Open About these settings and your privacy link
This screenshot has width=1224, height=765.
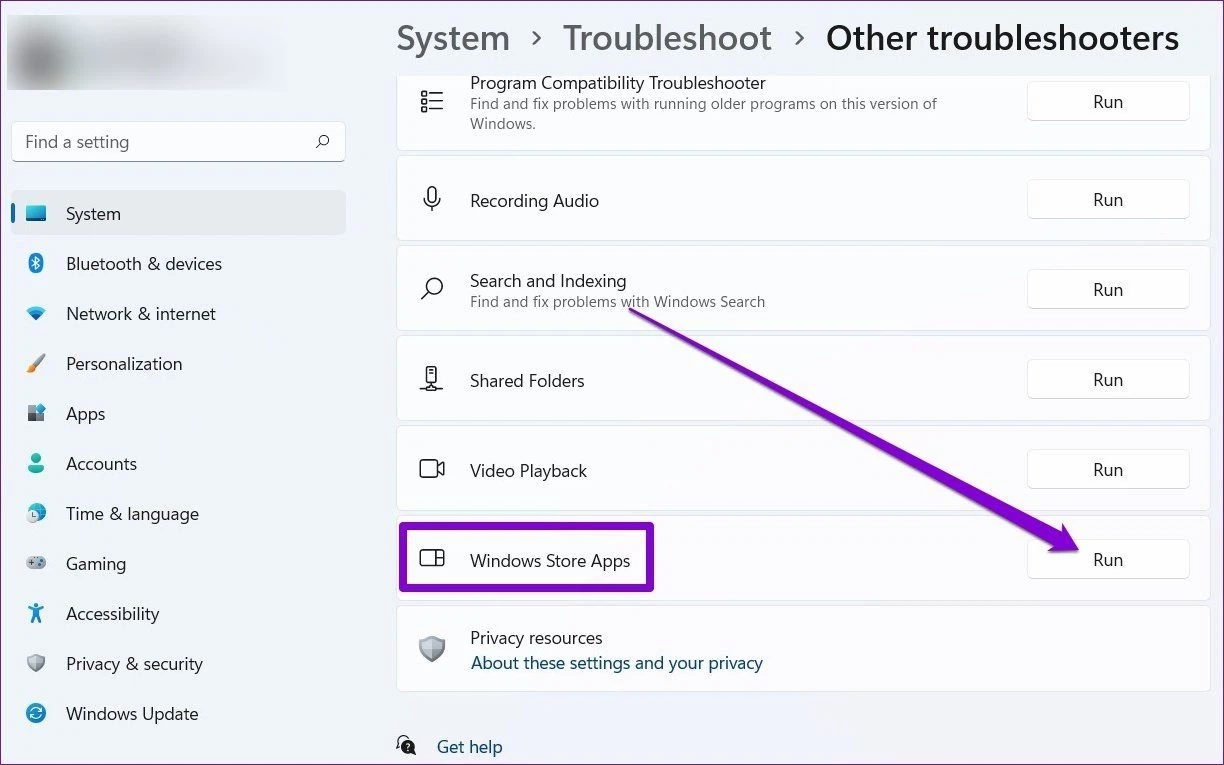(x=616, y=663)
